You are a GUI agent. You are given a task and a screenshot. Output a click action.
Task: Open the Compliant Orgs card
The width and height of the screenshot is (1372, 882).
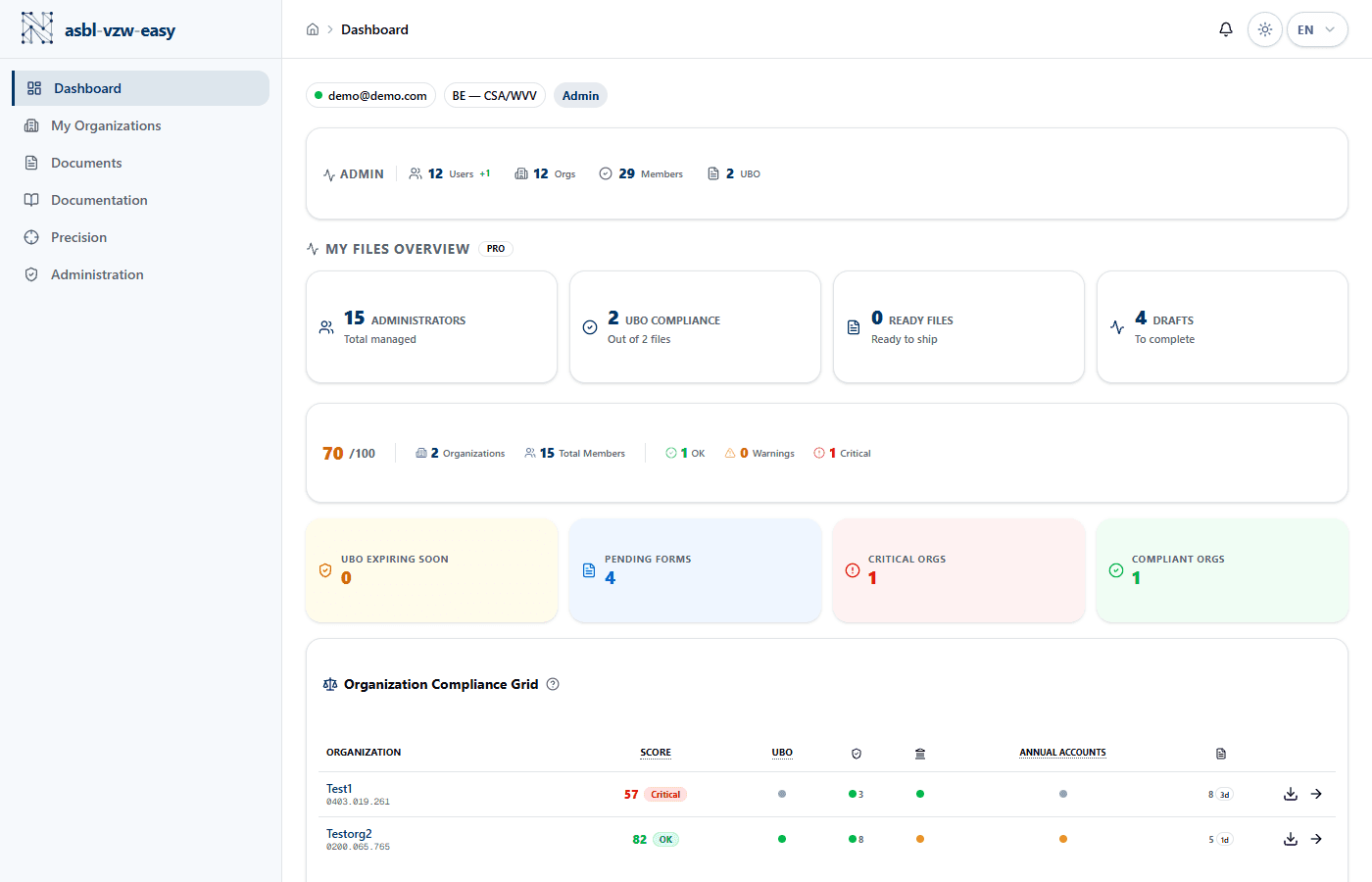(1222, 570)
